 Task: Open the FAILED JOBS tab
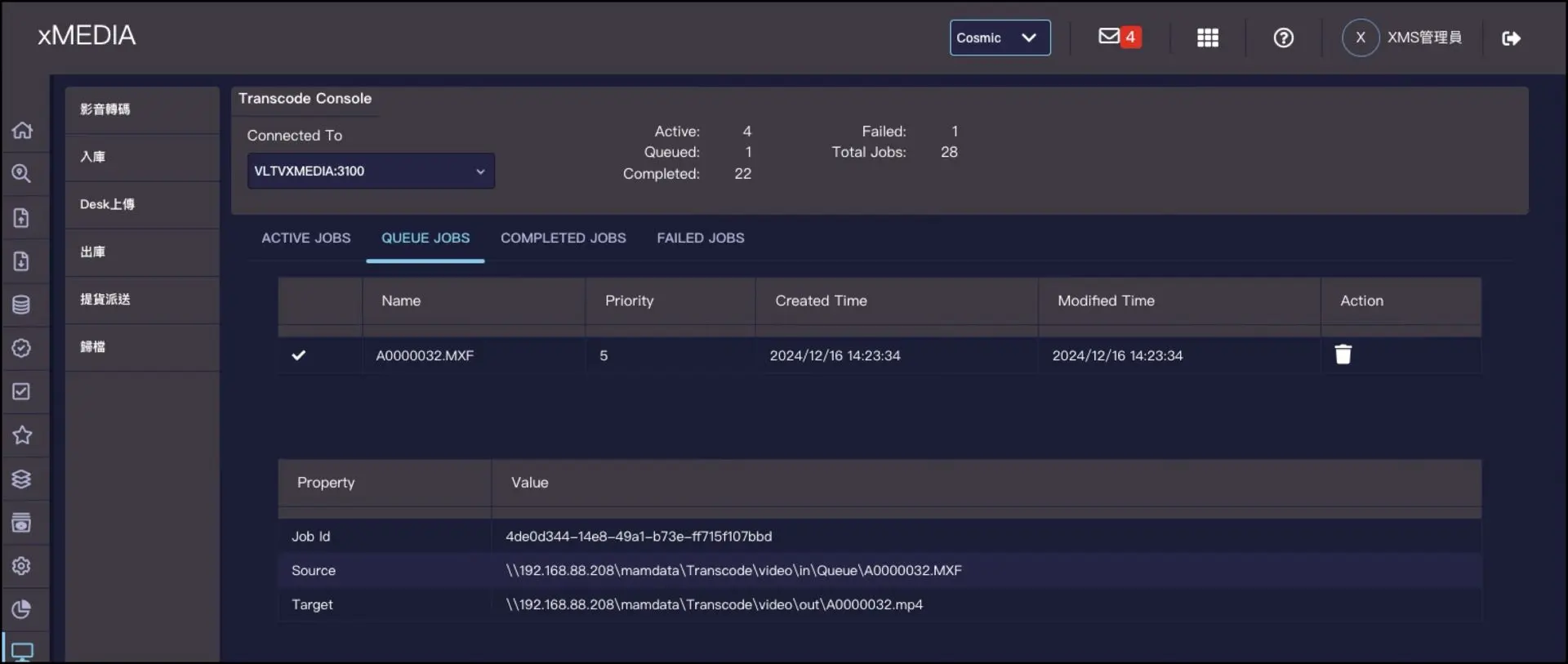click(700, 238)
